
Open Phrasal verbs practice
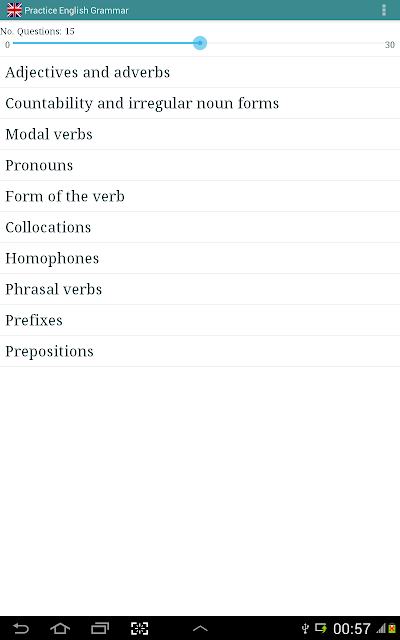(x=200, y=289)
